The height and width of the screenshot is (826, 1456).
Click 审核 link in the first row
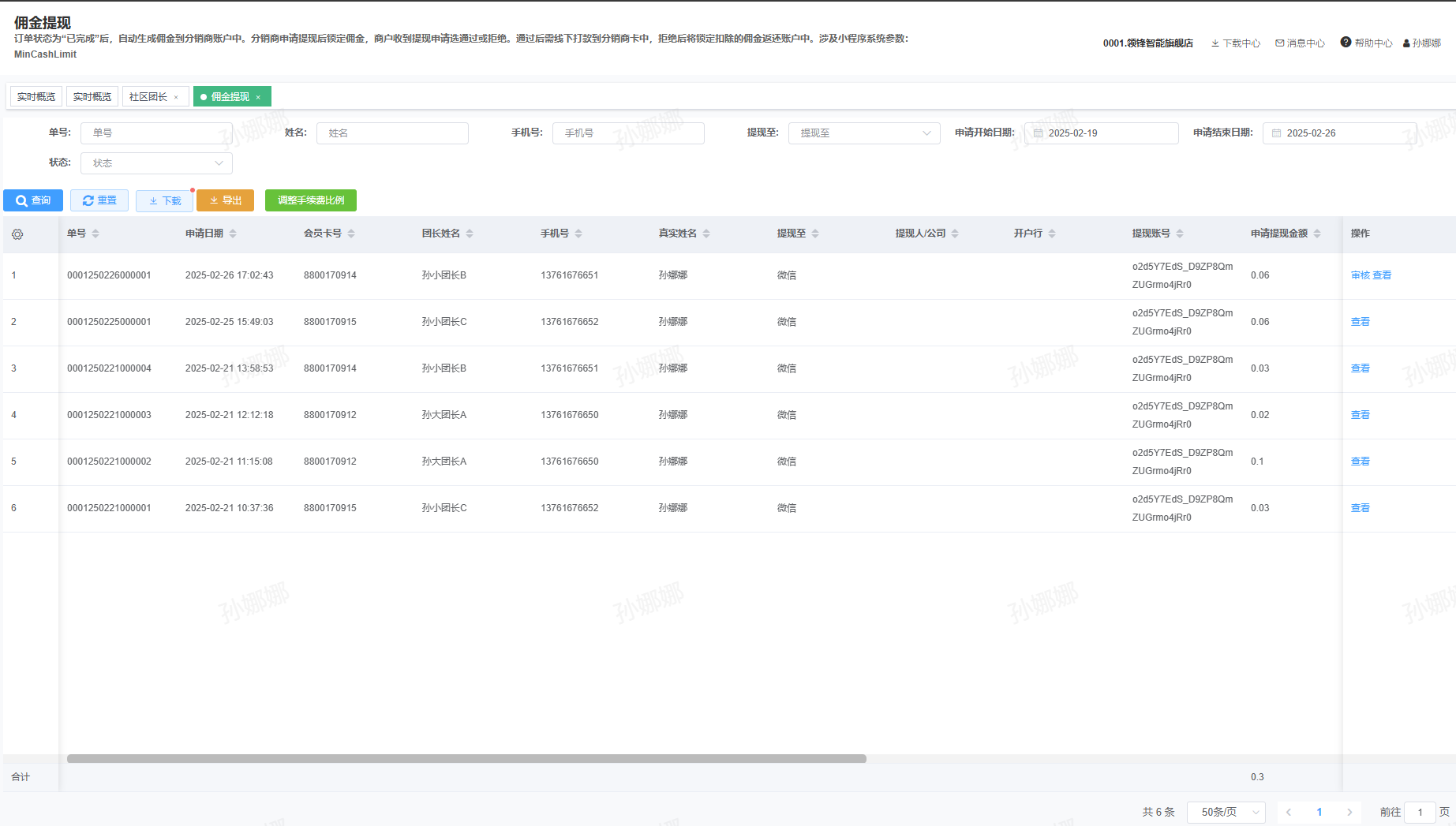click(x=1360, y=275)
